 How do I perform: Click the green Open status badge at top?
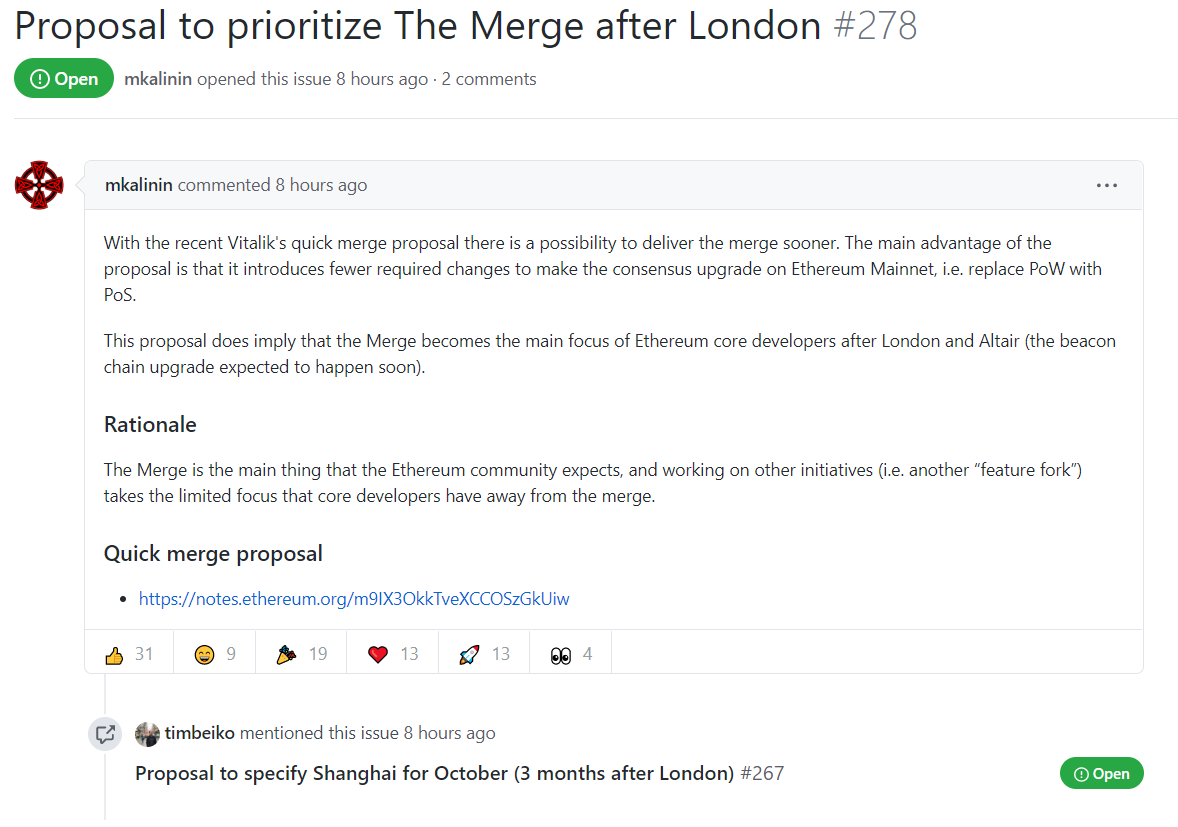point(64,78)
